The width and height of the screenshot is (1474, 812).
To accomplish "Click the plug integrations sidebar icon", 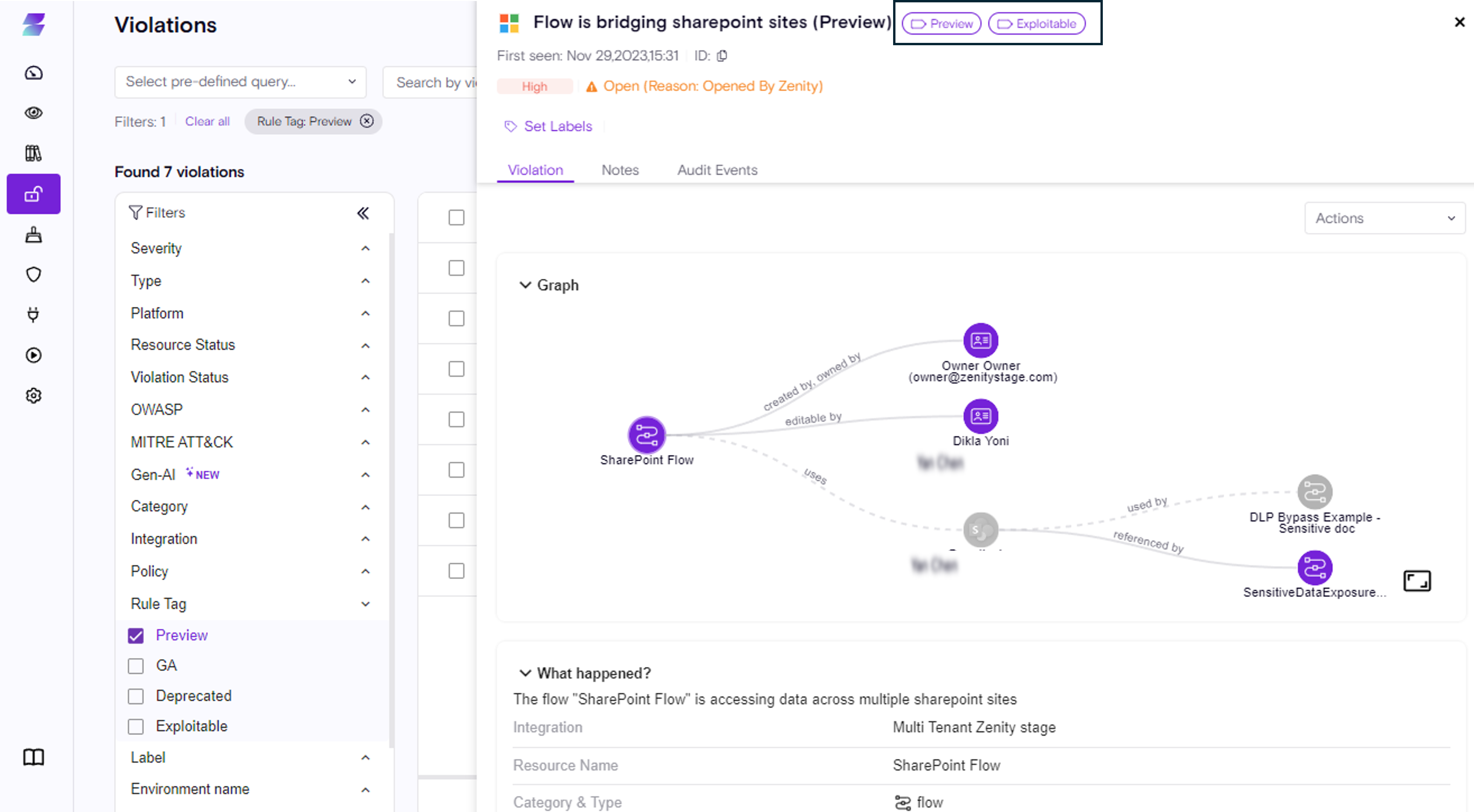I will 34,315.
